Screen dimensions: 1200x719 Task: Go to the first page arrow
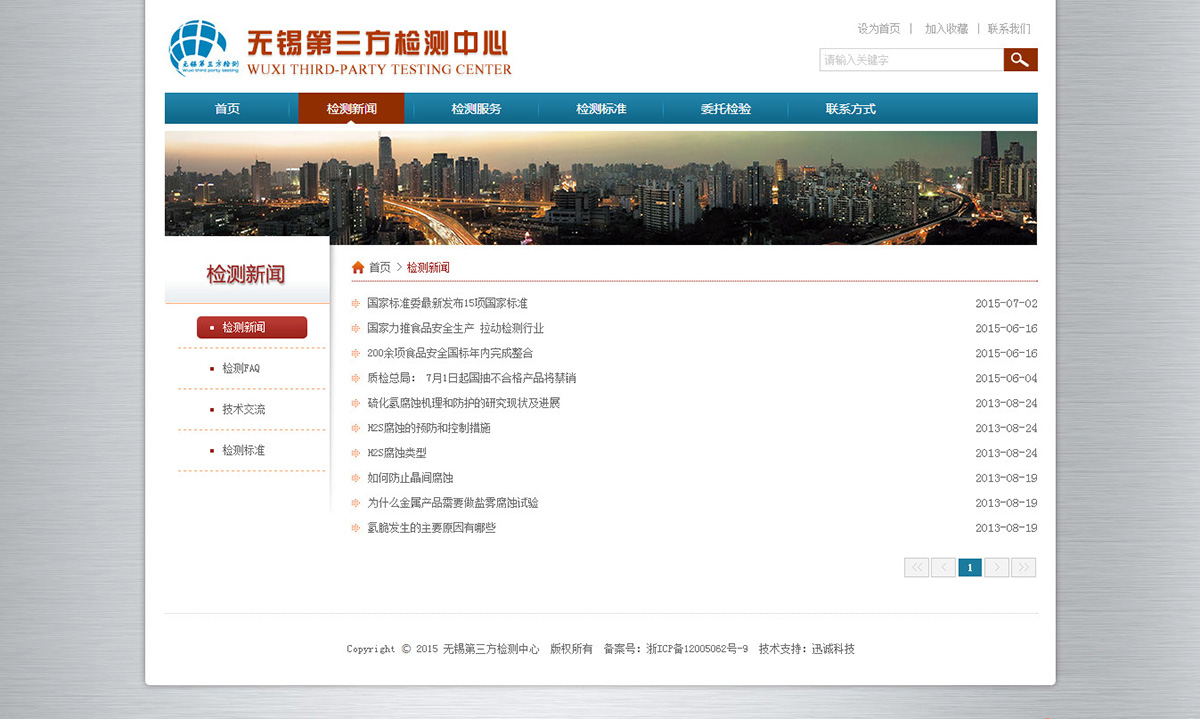916,568
